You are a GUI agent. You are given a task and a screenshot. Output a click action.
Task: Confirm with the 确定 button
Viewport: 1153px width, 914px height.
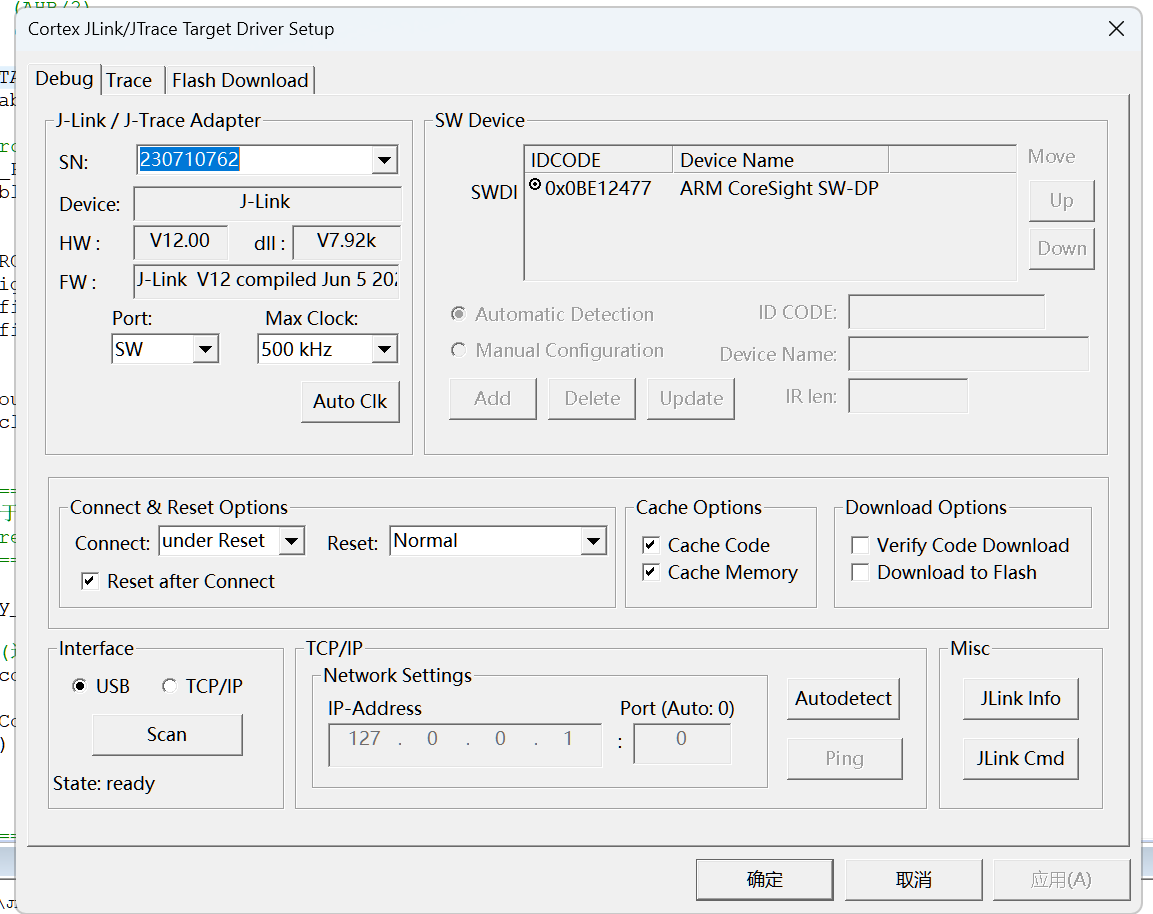pyautogui.click(x=765, y=879)
